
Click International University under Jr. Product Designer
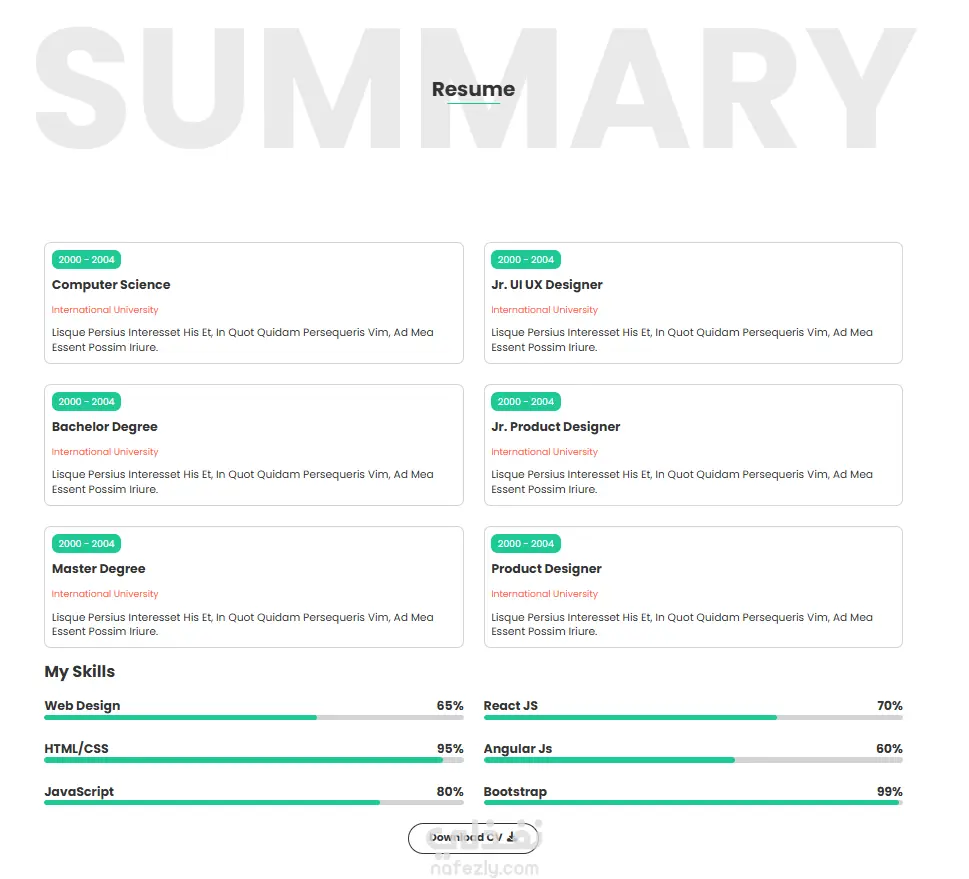[544, 452]
